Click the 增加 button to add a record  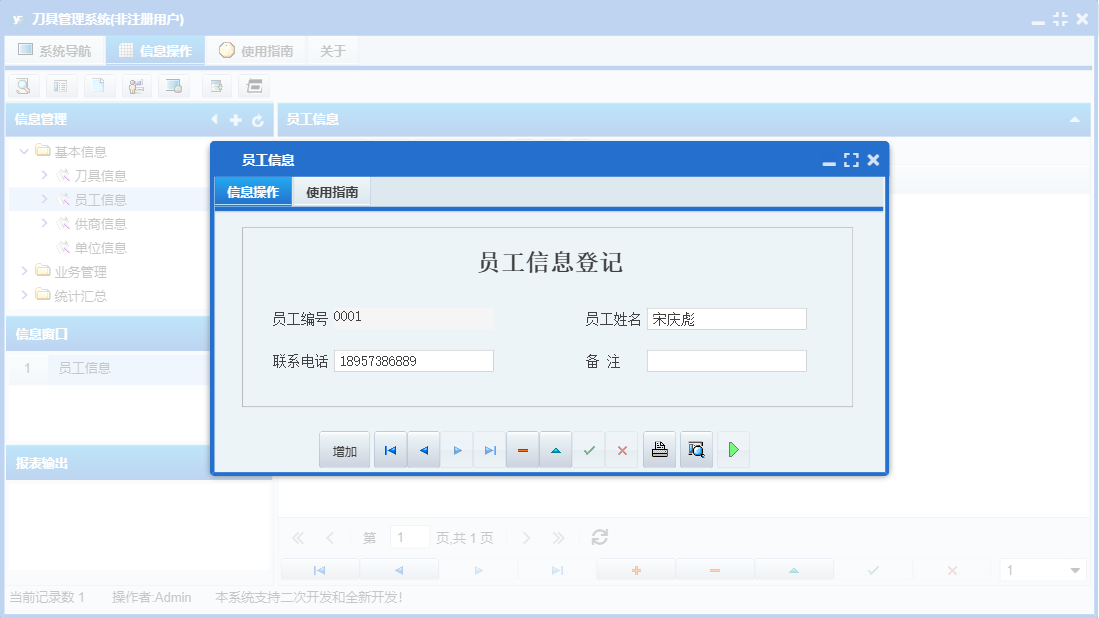point(344,449)
